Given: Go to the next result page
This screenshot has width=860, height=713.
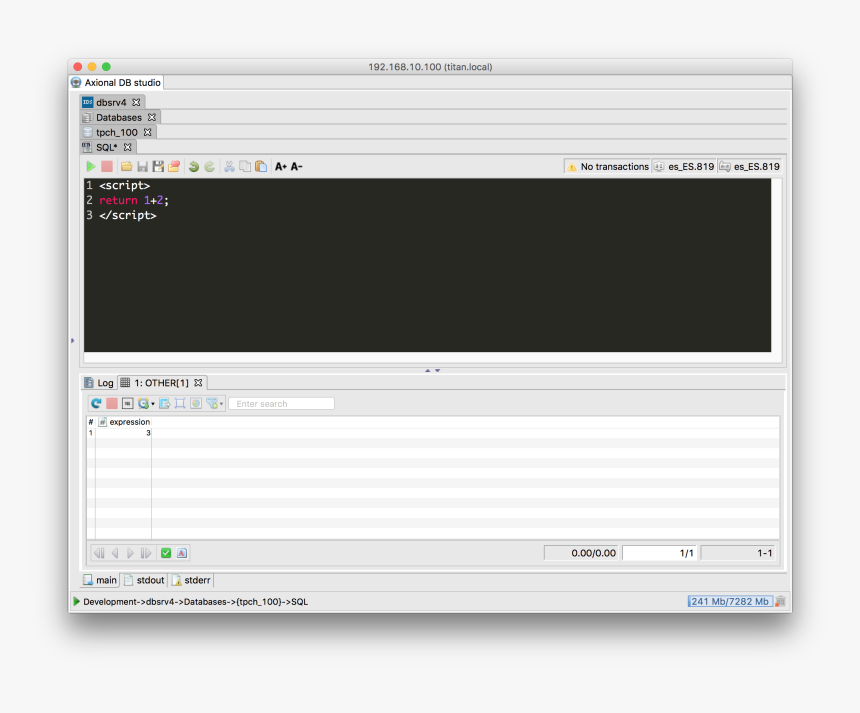Looking at the screenshot, I should pyautogui.click(x=130, y=553).
